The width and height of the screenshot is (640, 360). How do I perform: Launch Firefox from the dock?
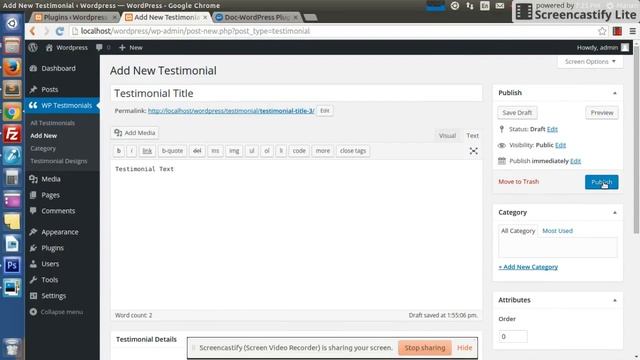(x=12, y=67)
